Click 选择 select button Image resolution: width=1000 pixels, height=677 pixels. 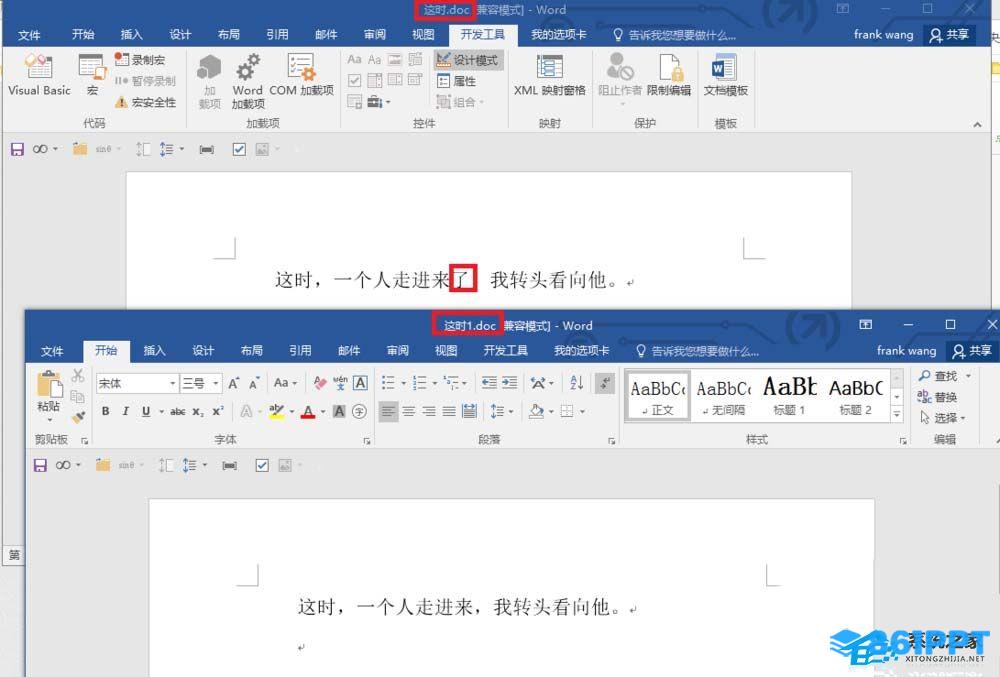(x=943, y=418)
